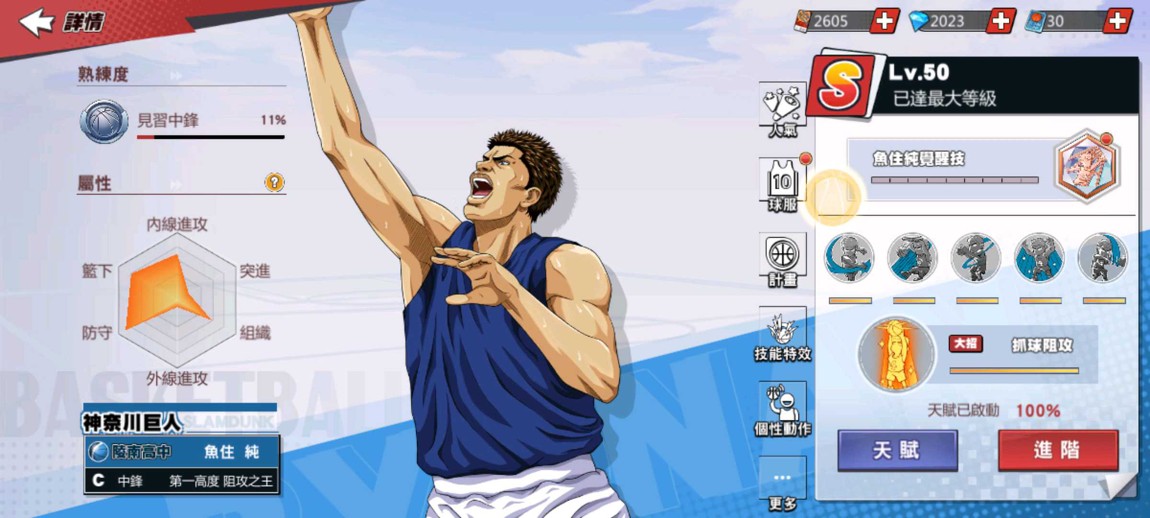Select the first skill icon in the row
The height and width of the screenshot is (518, 1150).
coord(849,258)
